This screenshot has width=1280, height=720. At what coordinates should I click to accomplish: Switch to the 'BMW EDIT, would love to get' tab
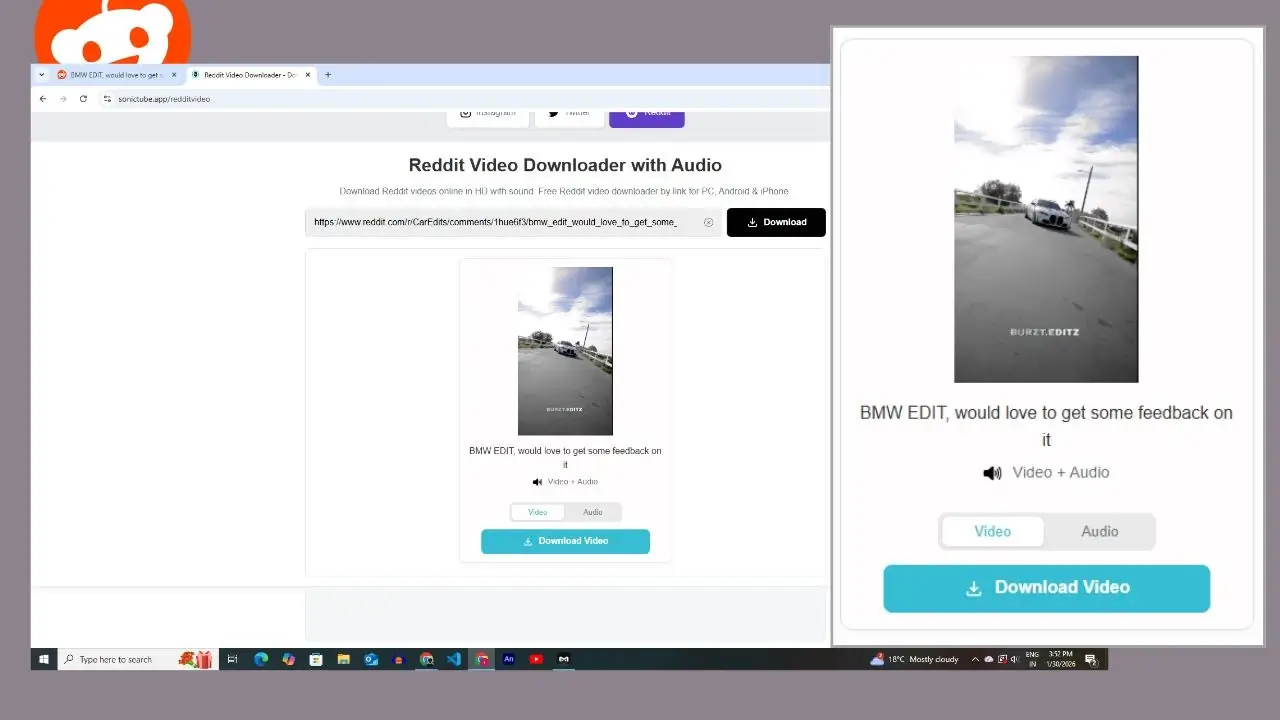coord(116,75)
